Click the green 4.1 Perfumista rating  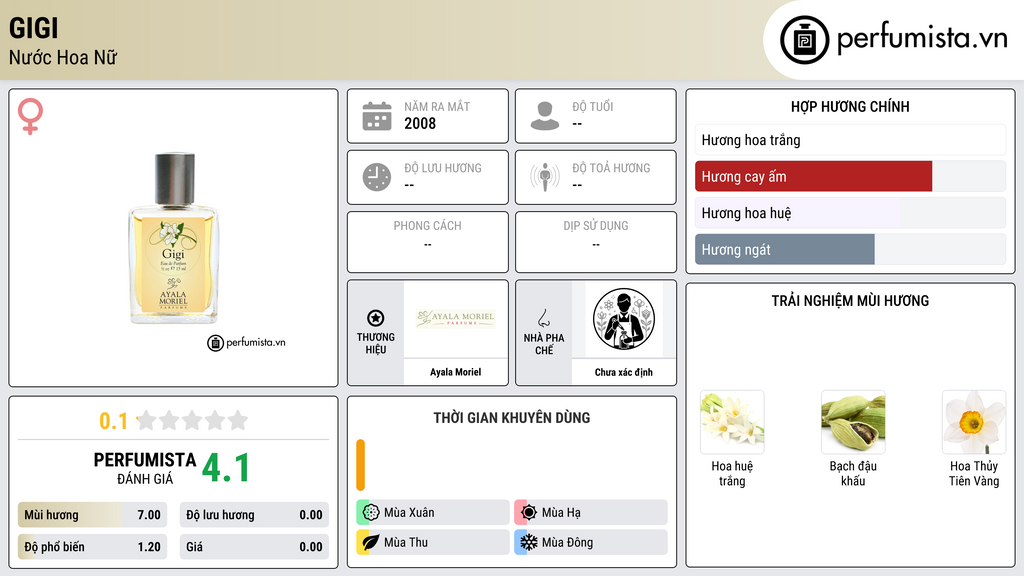(226, 468)
